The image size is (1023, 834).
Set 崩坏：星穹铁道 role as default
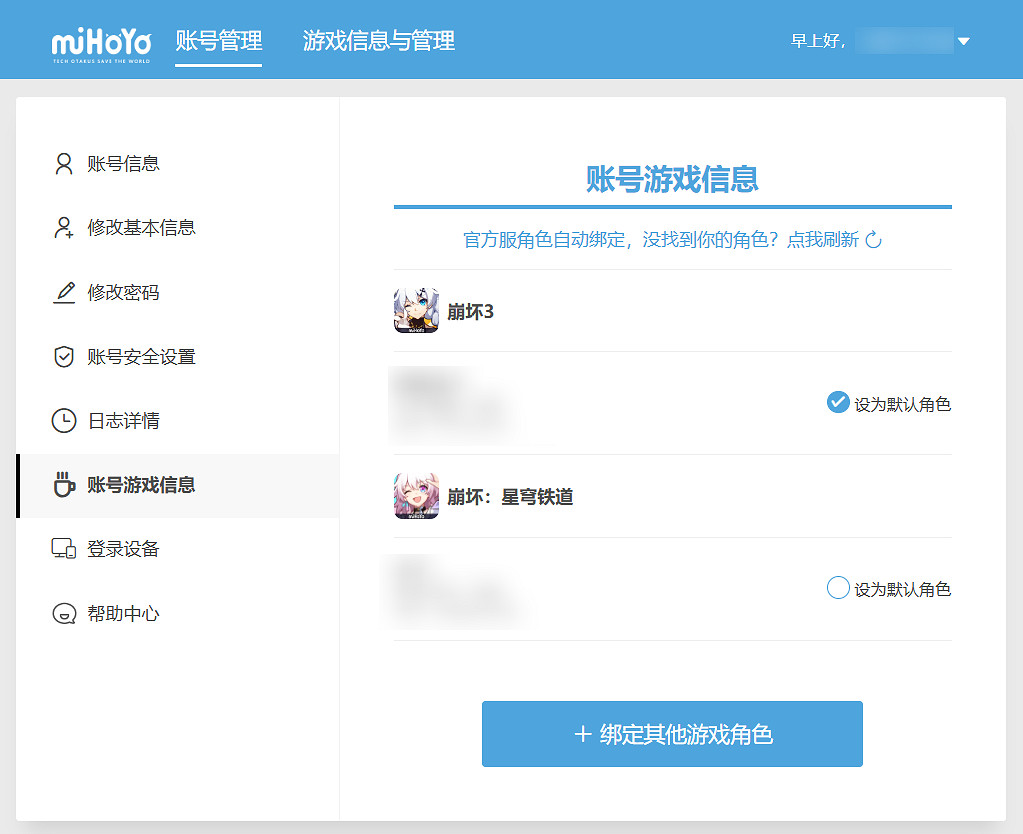[838, 588]
